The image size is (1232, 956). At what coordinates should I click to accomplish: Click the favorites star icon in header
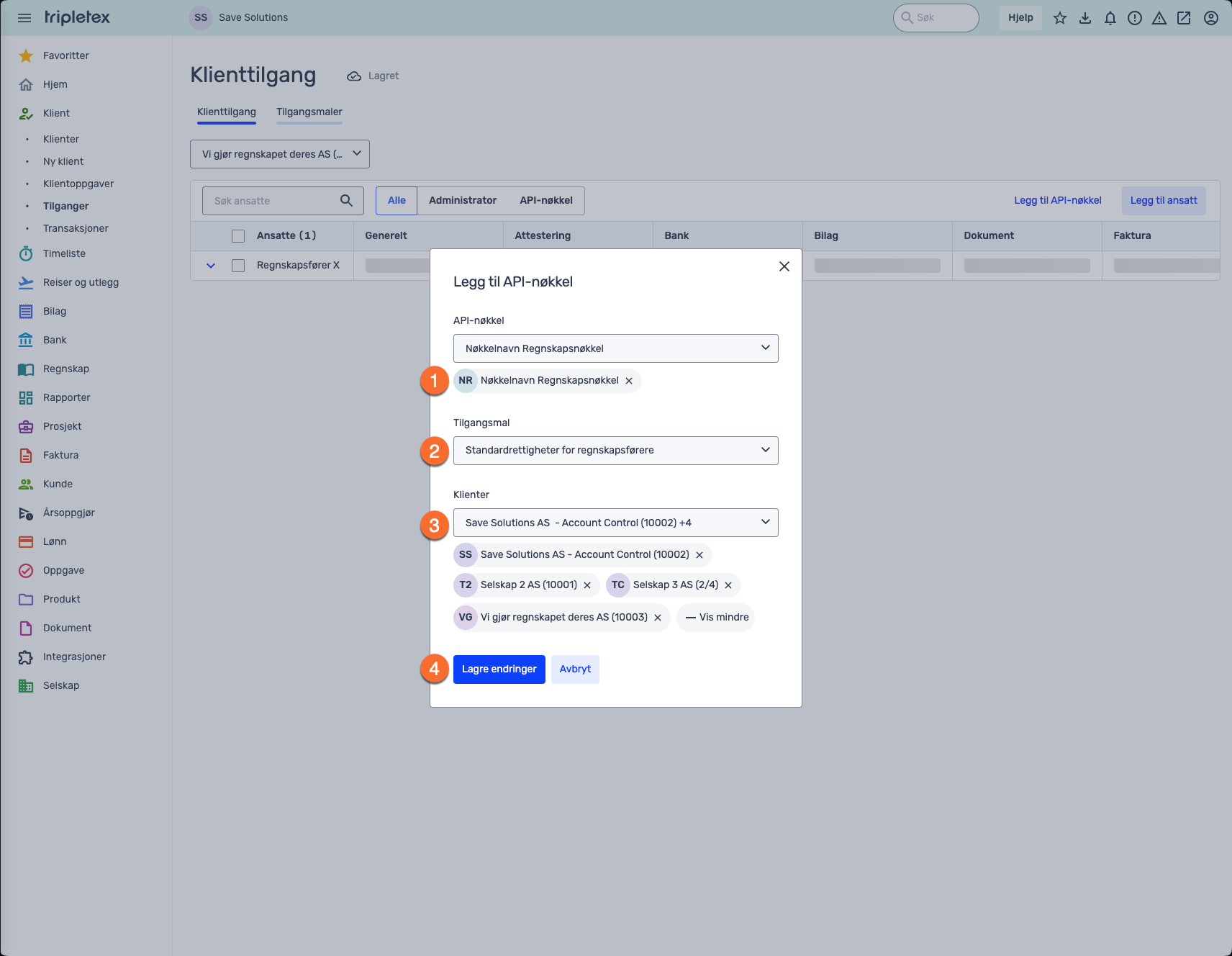[1059, 18]
